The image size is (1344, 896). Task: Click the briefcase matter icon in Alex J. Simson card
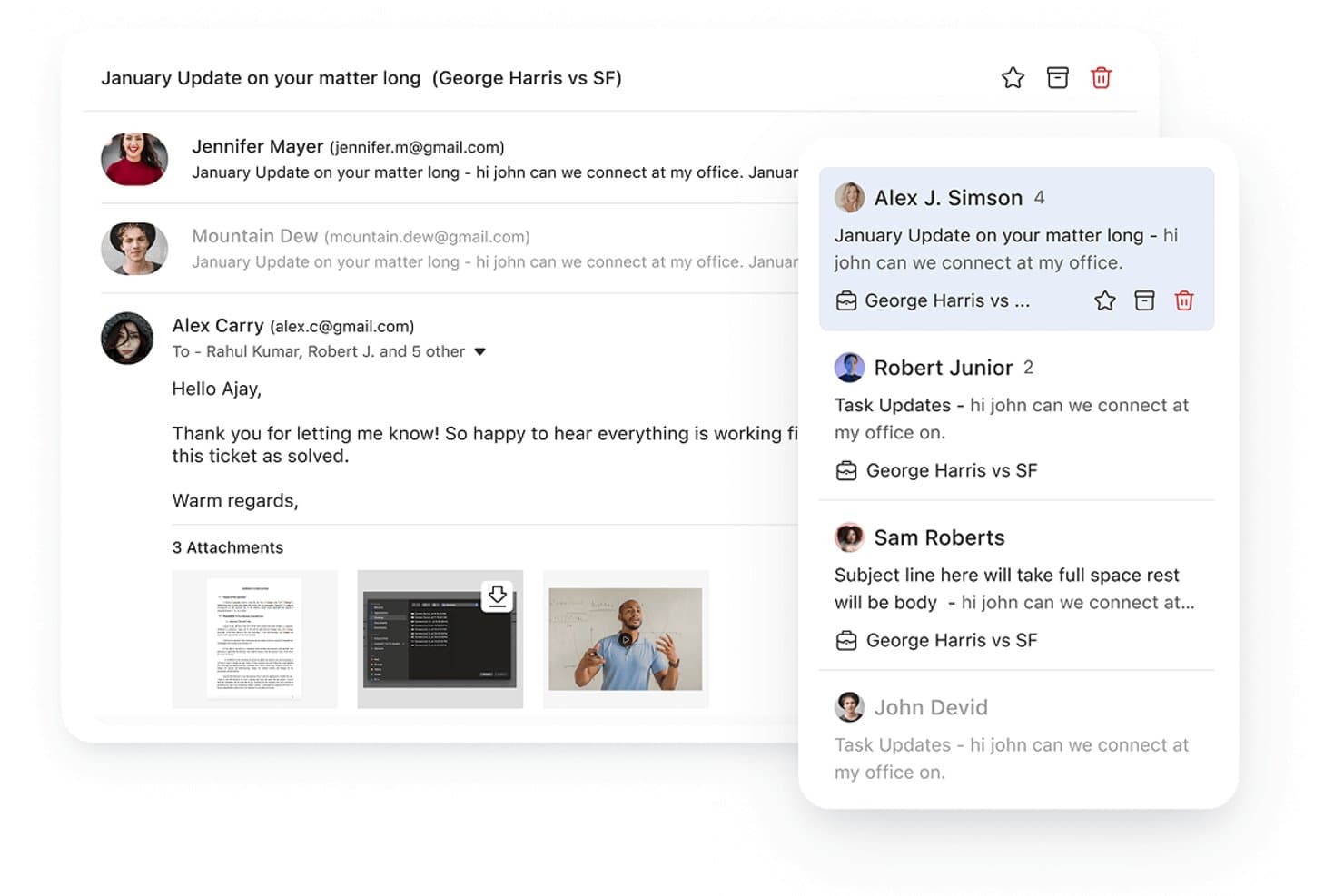pos(846,300)
